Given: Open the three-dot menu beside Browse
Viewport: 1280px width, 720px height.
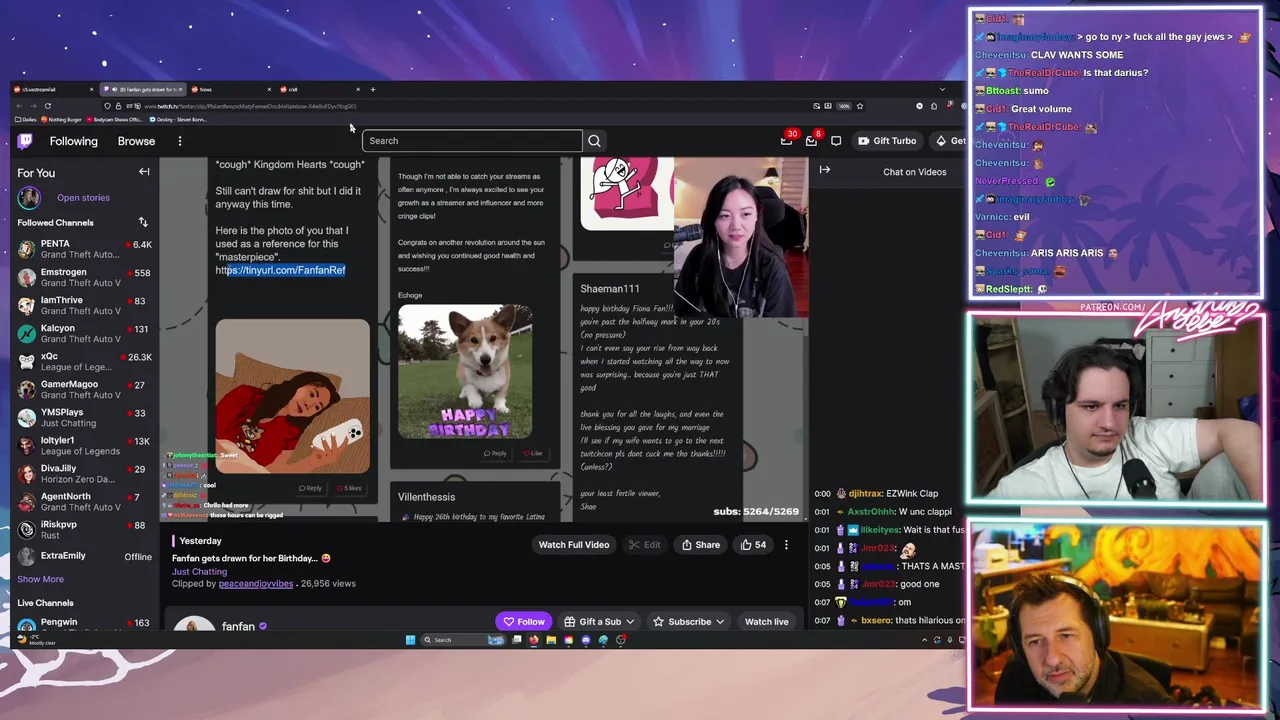Looking at the screenshot, I should coord(180,141).
